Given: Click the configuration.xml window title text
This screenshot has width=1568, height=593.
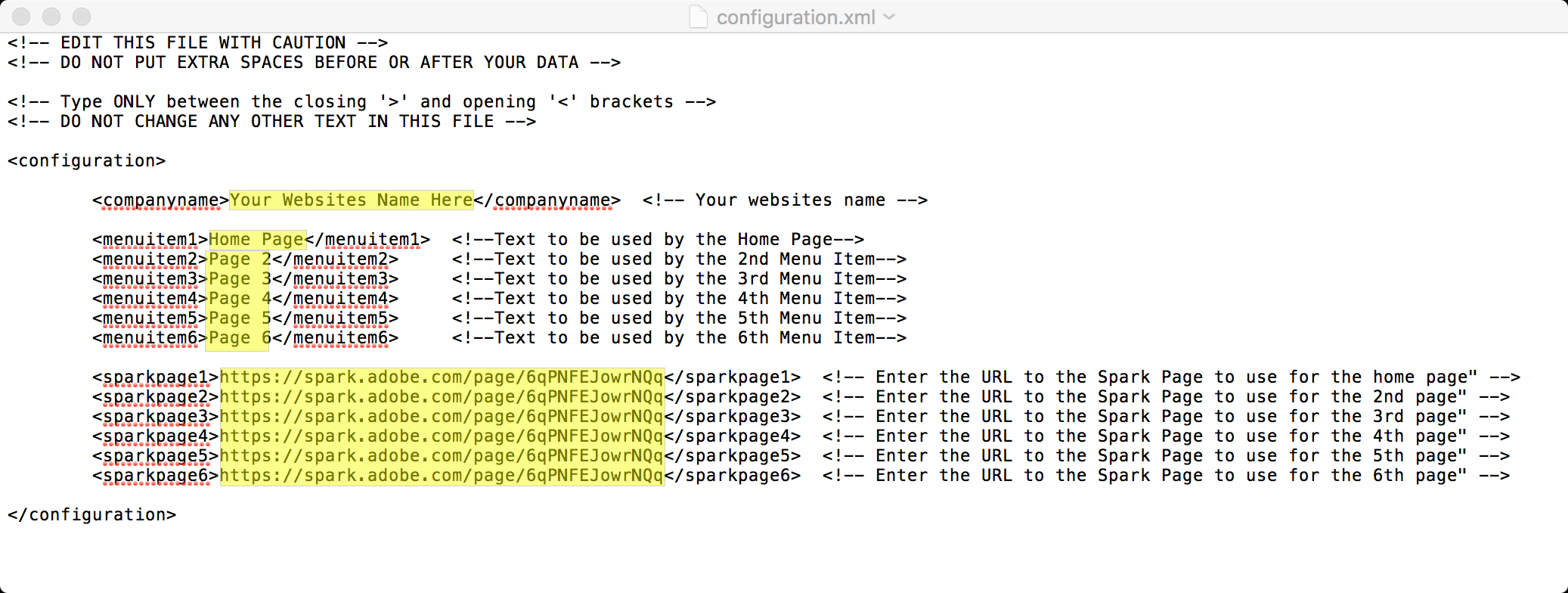Looking at the screenshot, I should (795, 17).
